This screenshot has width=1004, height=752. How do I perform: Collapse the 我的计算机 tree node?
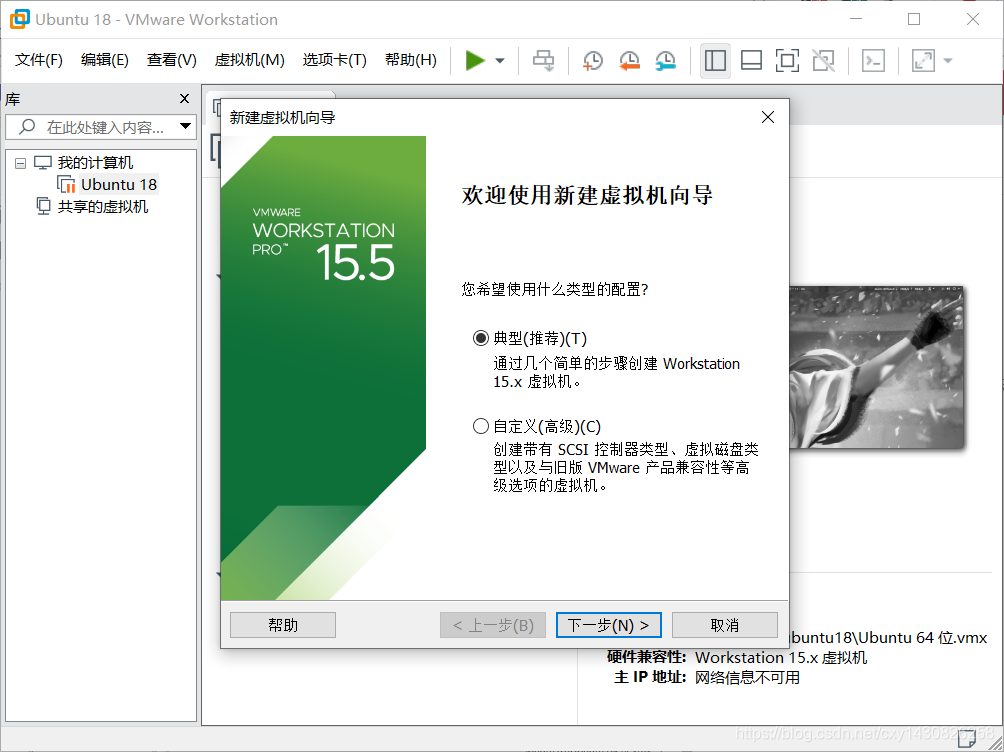click(x=20, y=163)
